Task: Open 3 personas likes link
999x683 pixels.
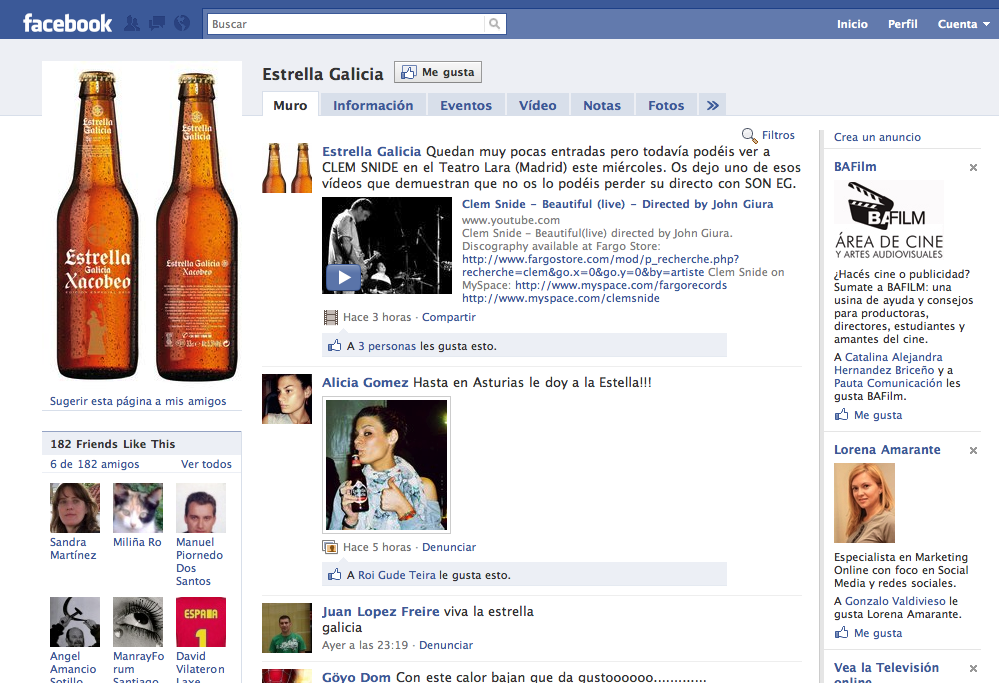Action: click(387, 346)
